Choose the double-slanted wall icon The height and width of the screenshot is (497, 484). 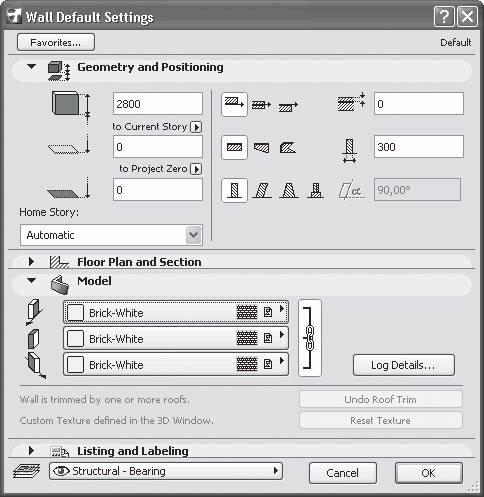pyautogui.click(x=289, y=191)
